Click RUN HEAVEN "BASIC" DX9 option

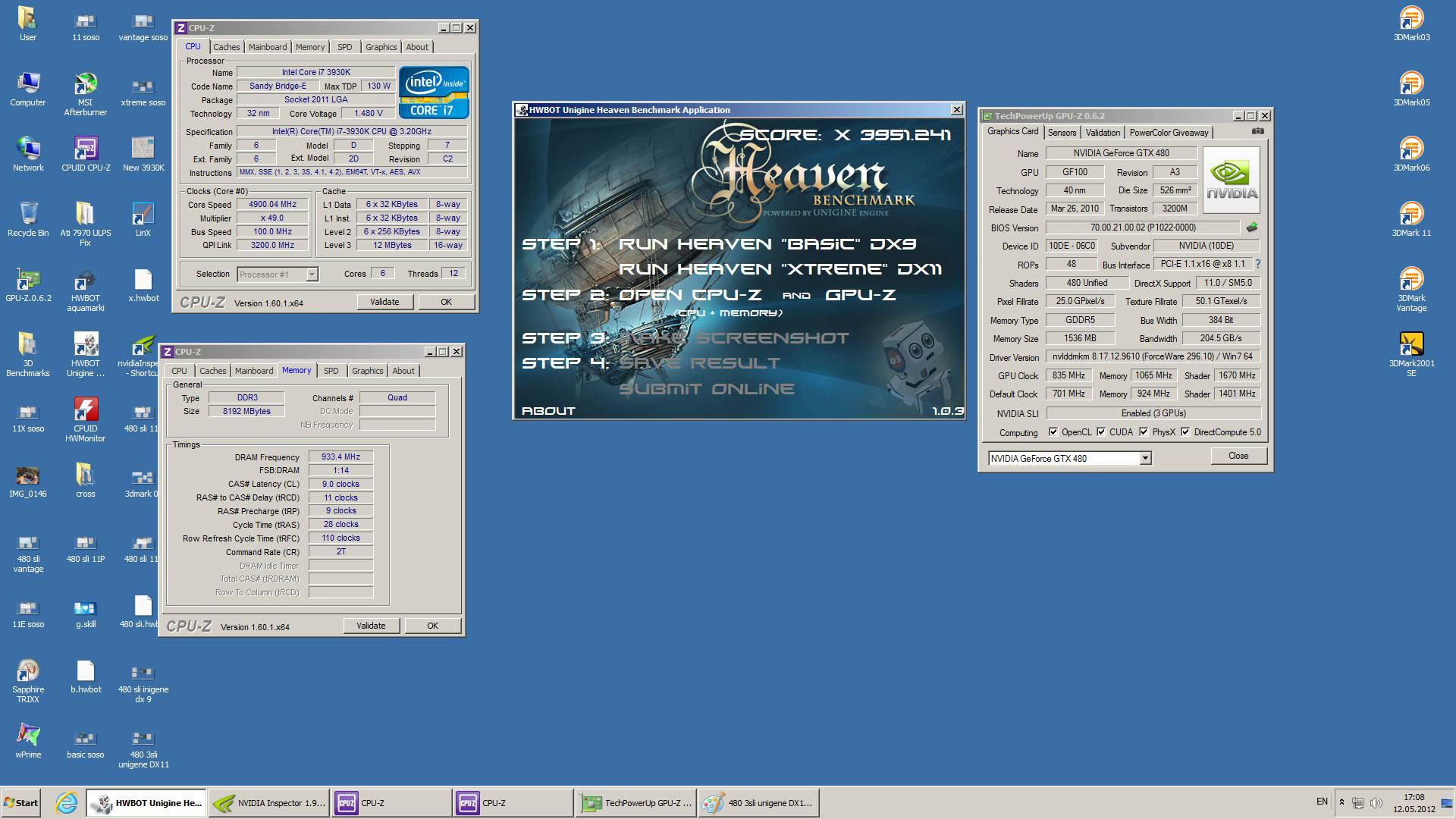pyautogui.click(x=767, y=244)
